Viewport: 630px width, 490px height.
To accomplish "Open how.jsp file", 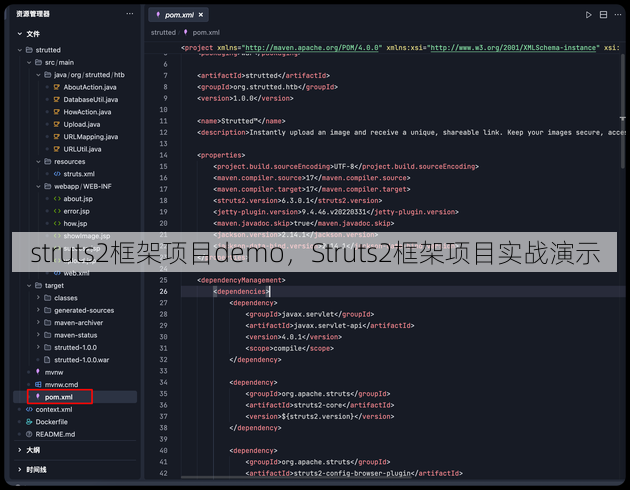I will [75, 224].
